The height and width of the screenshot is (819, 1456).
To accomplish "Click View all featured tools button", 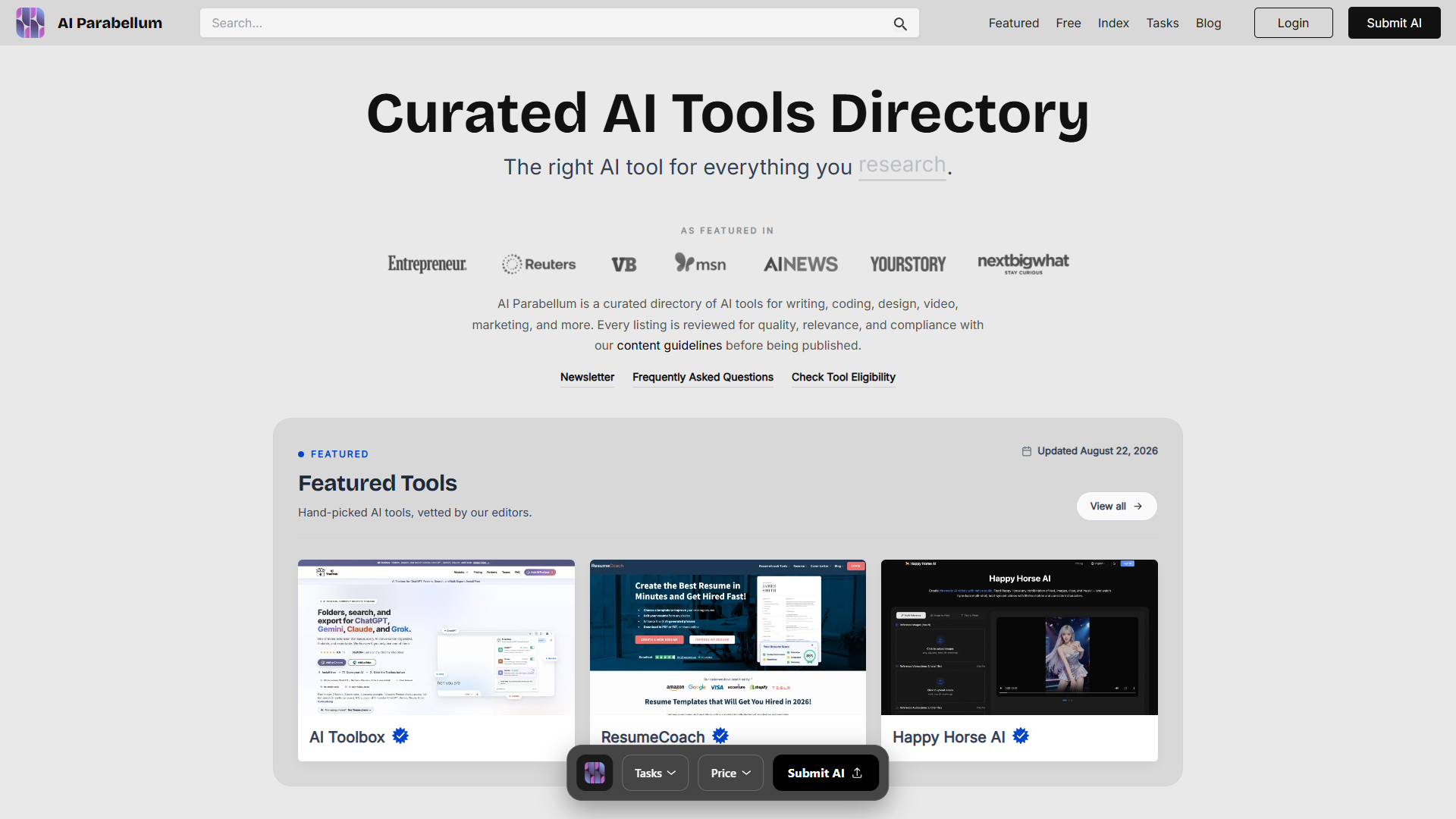I will pyautogui.click(x=1116, y=506).
